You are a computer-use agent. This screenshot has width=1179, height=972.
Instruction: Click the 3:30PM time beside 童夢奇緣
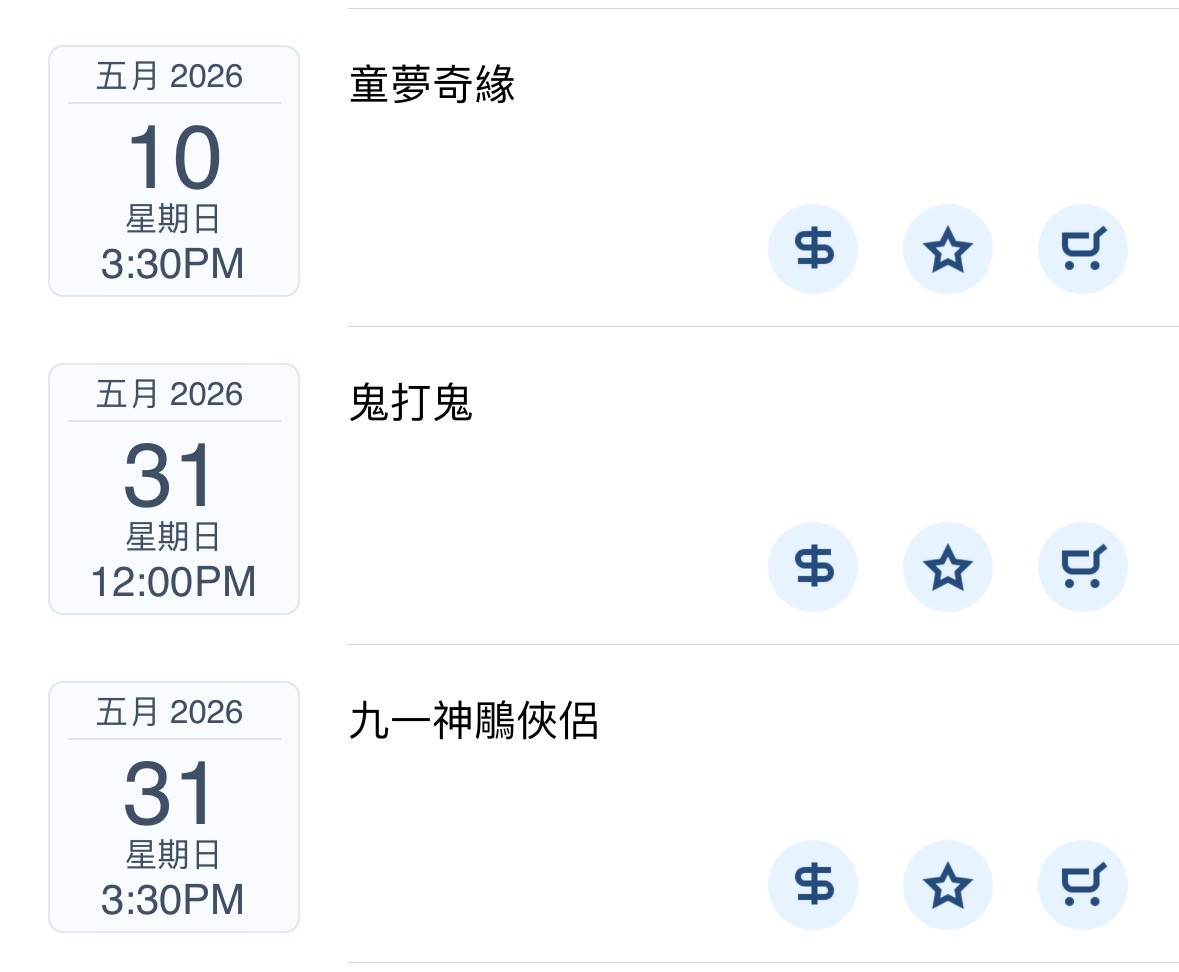(173, 264)
